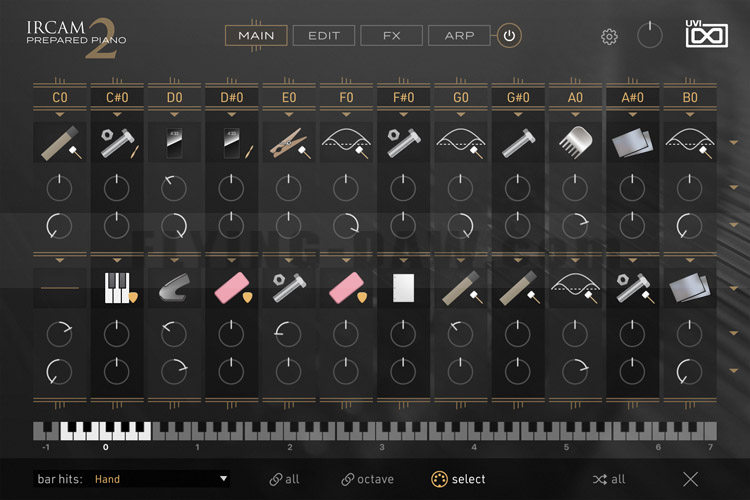This screenshot has height=500, width=750.
Task: Click the UVI logo
Action: (706, 34)
